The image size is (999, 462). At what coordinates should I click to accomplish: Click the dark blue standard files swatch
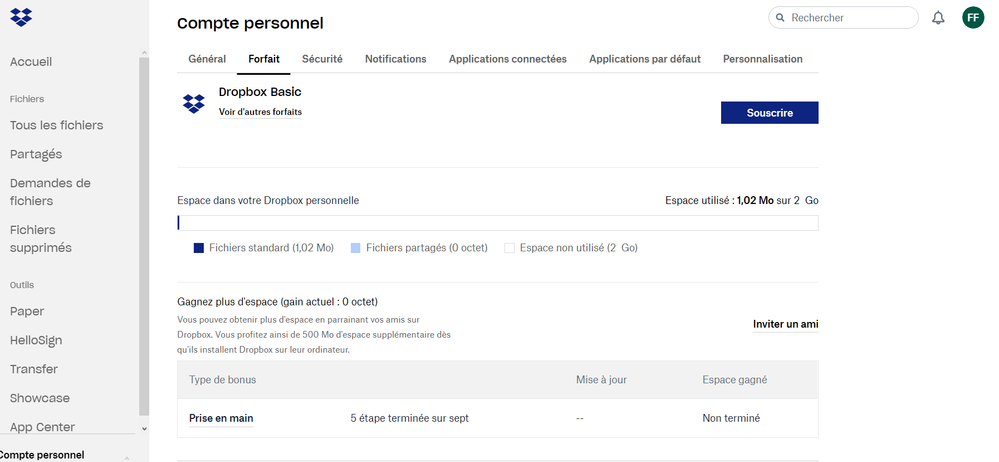[199, 247]
